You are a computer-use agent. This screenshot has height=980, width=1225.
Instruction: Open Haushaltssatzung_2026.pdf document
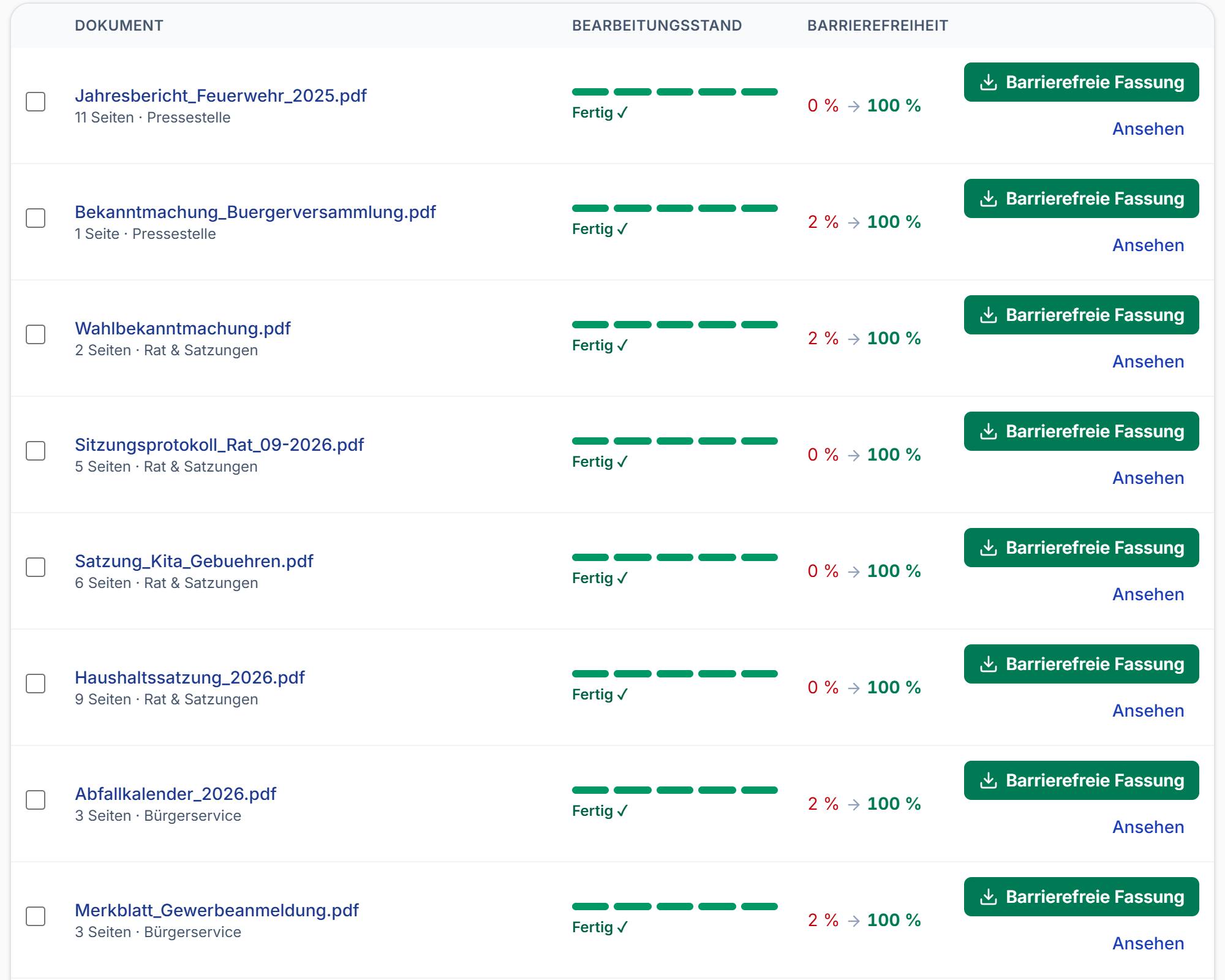(190, 677)
